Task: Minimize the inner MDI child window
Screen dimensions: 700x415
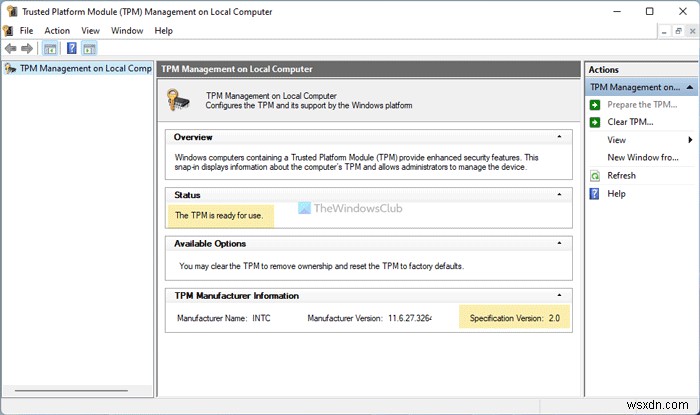Action: pyautogui.click(x=664, y=31)
